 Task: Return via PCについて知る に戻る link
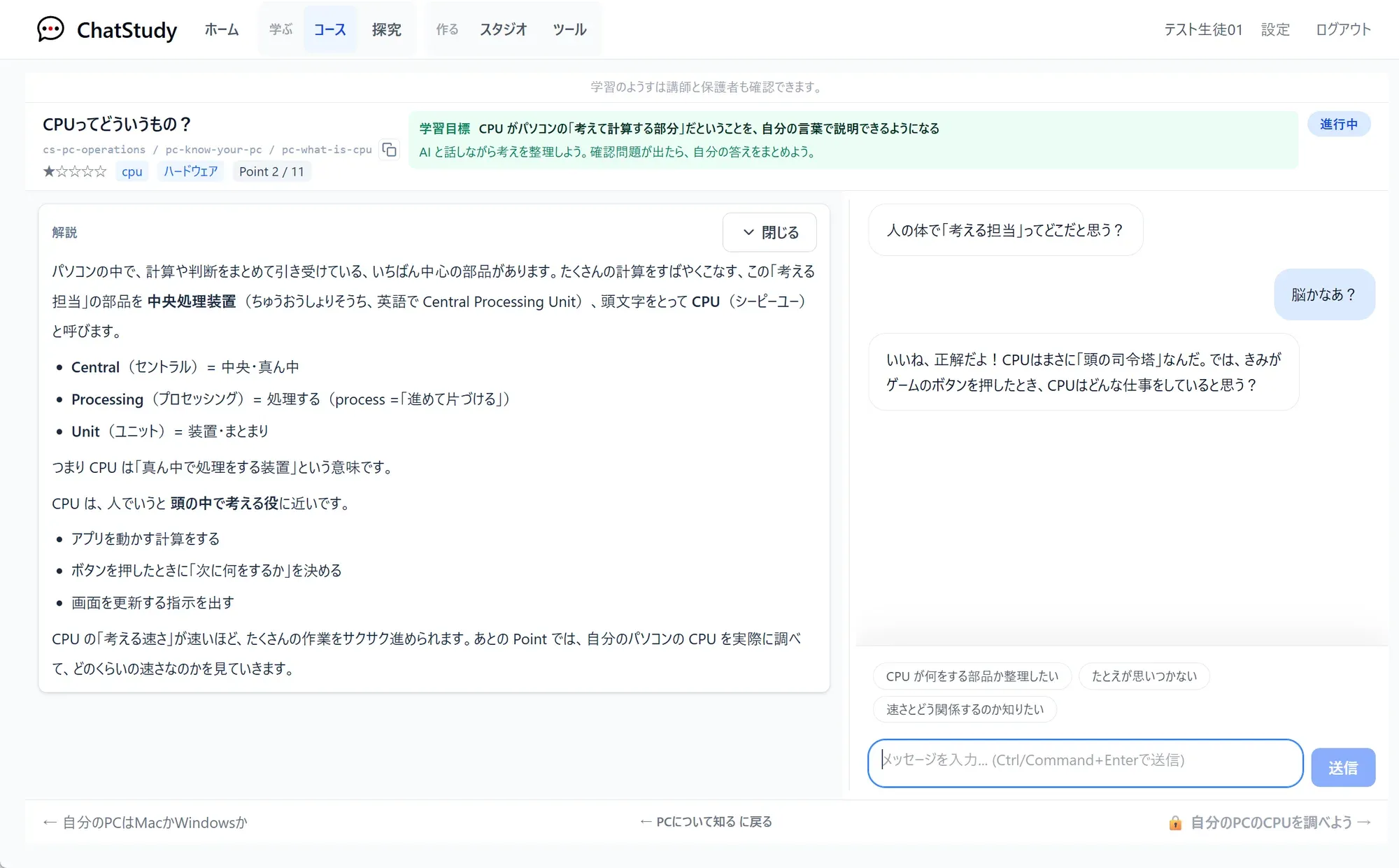pos(706,822)
